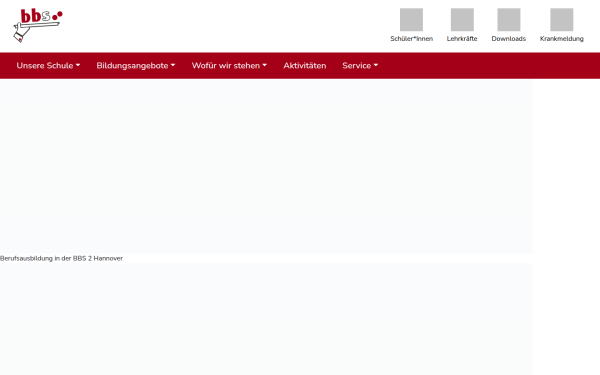
Task: Follow the Schüler*innen text link
Action: pyautogui.click(x=411, y=39)
